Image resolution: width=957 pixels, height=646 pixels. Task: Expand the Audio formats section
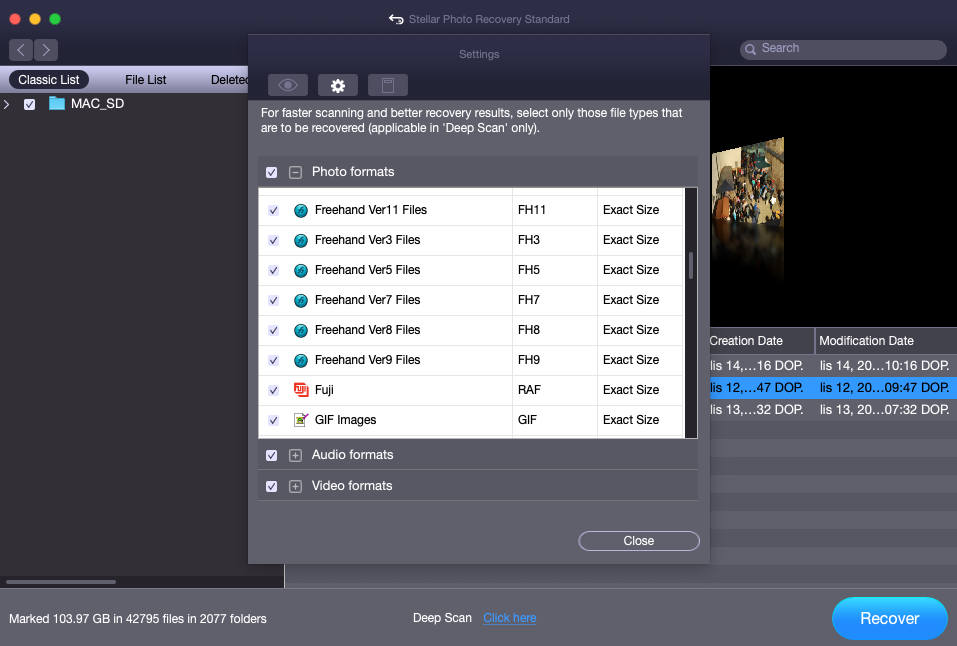point(295,456)
